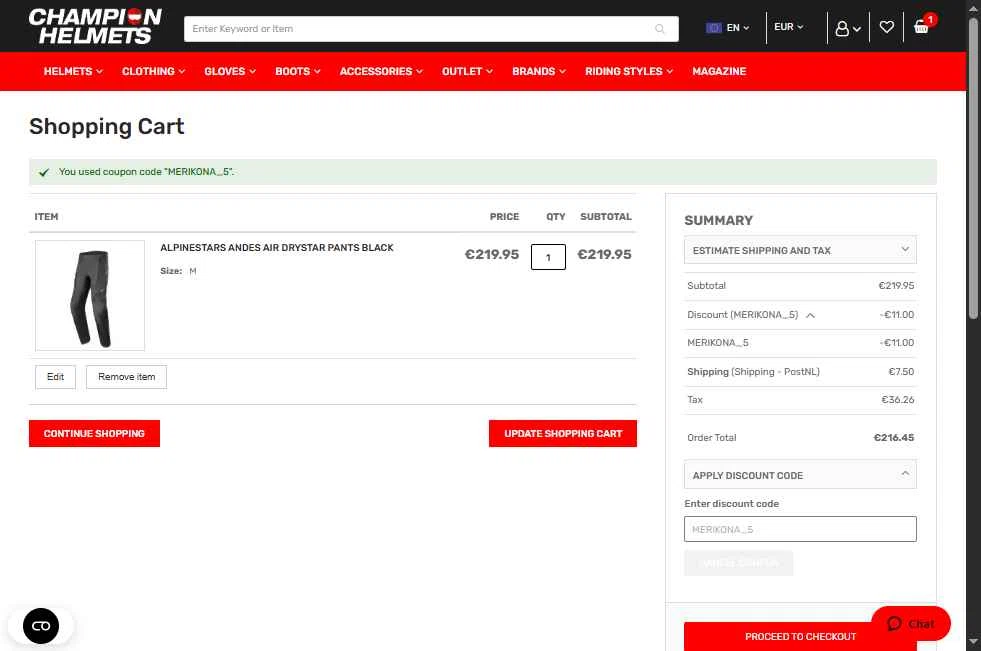Click the Shipping €7.50 amount
The height and width of the screenshot is (651, 981).
(901, 371)
